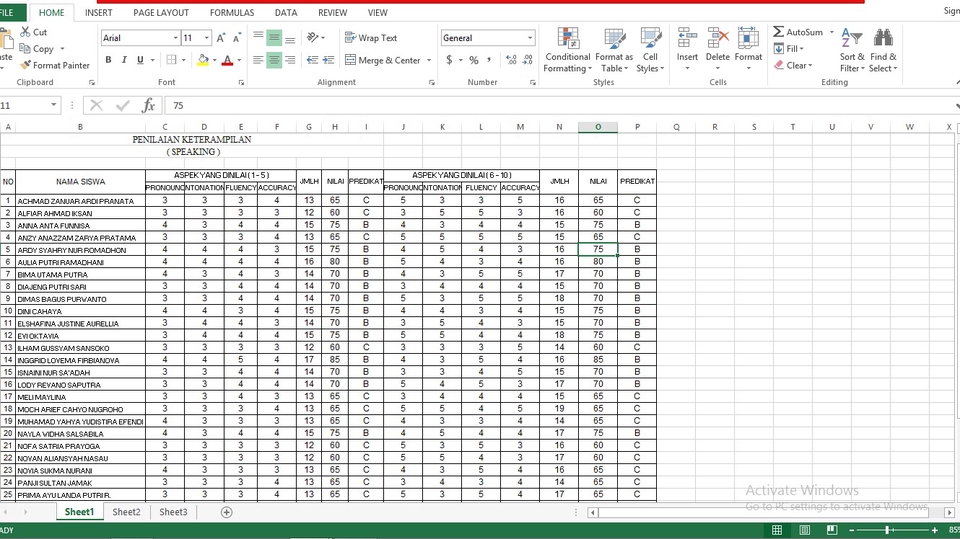Screen dimensions: 960x539
Task: Click Merge & Center button
Action: 383,60
